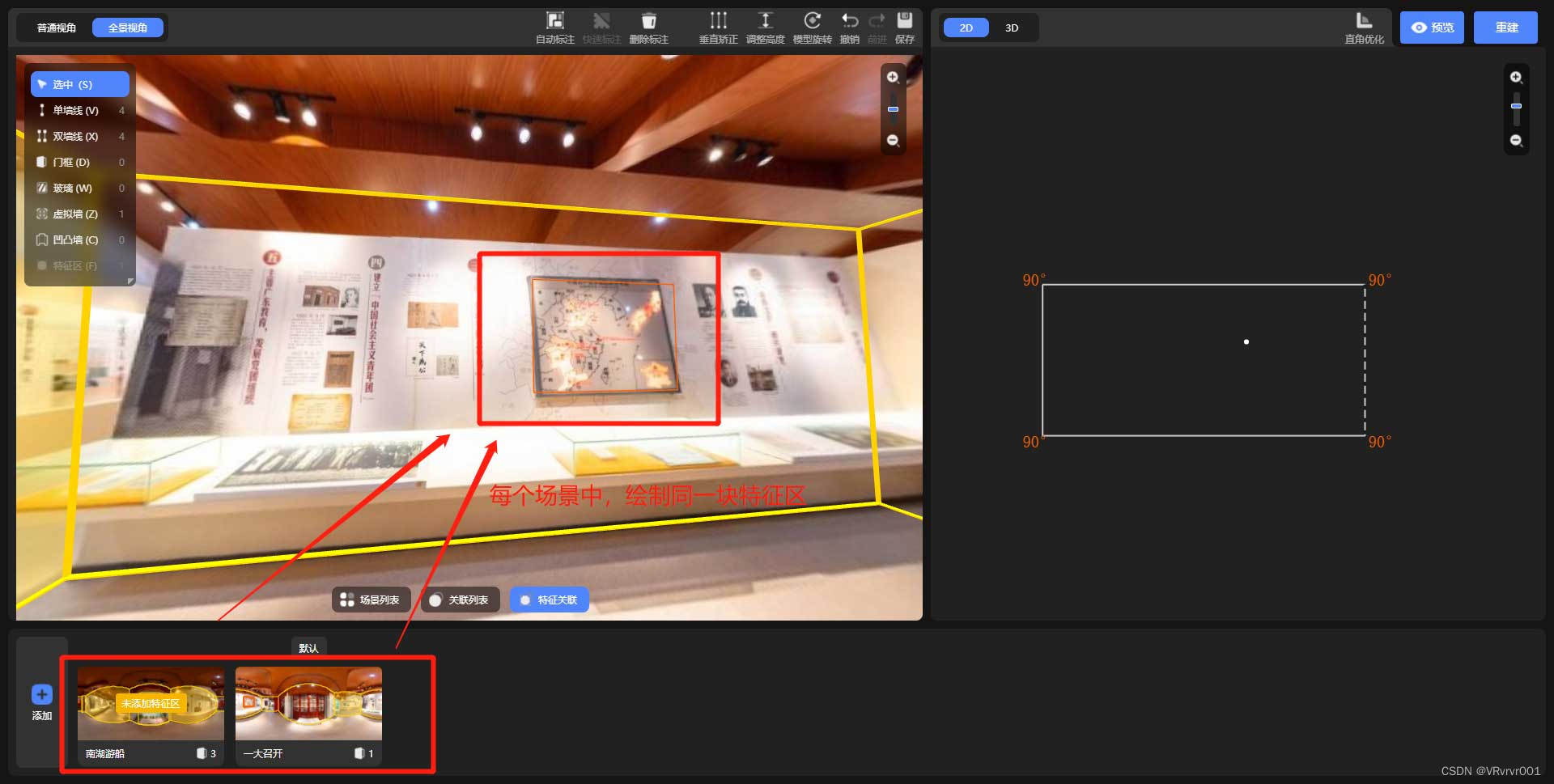Redo with the 前进 icon

tap(877, 21)
